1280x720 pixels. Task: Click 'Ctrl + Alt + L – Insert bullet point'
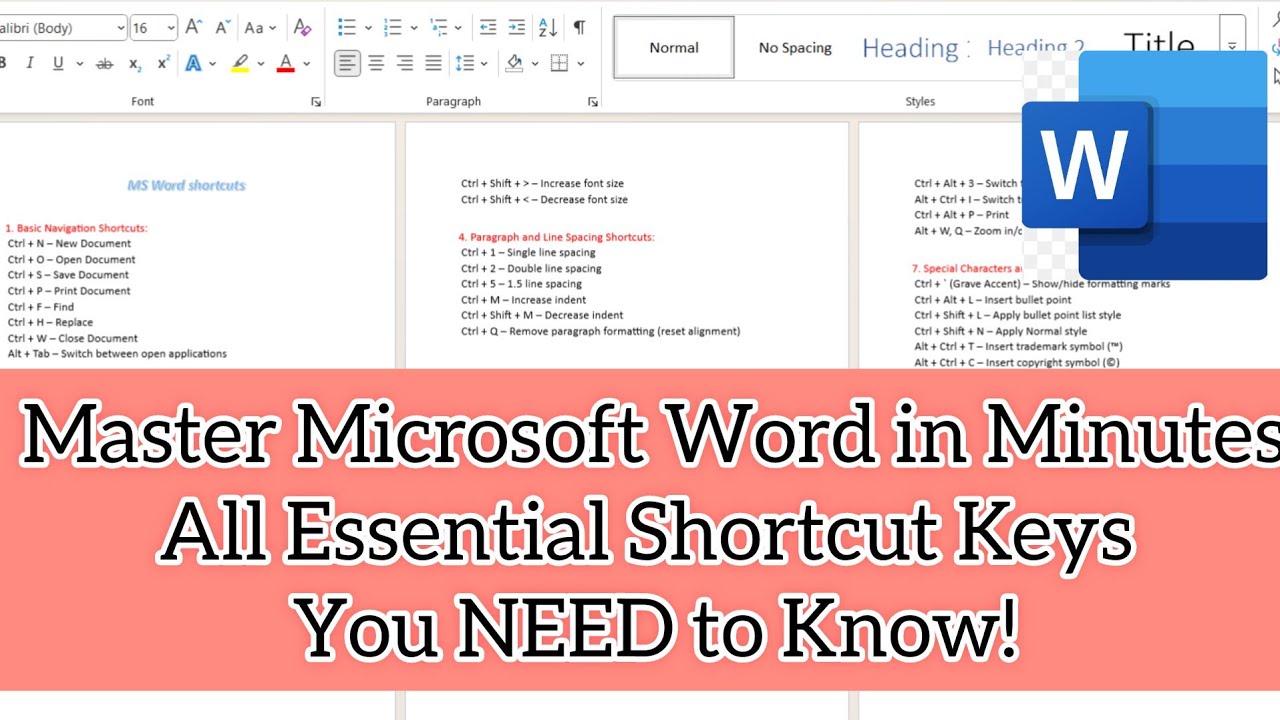click(992, 299)
